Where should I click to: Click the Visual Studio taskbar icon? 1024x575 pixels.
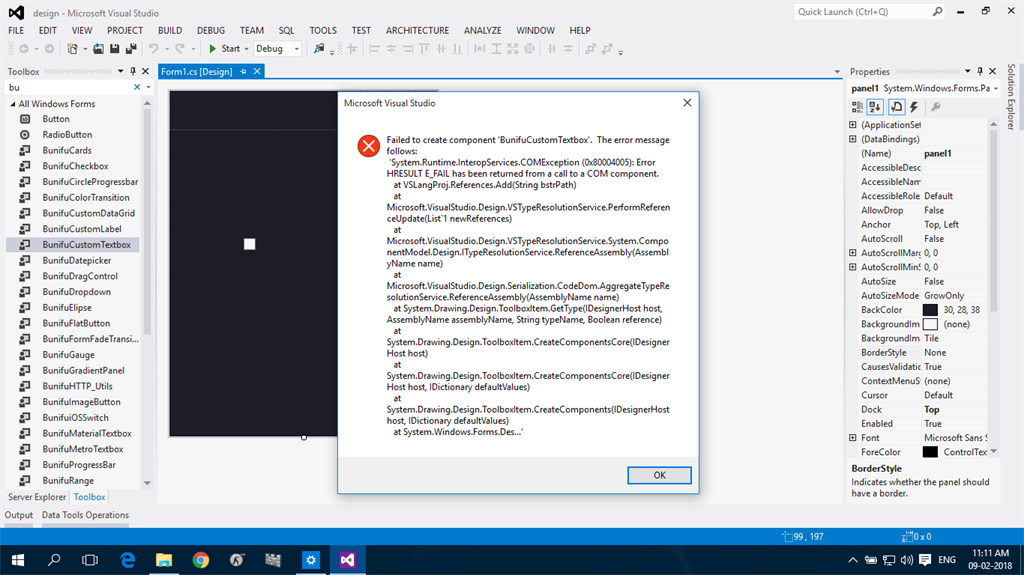coord(347,560)
